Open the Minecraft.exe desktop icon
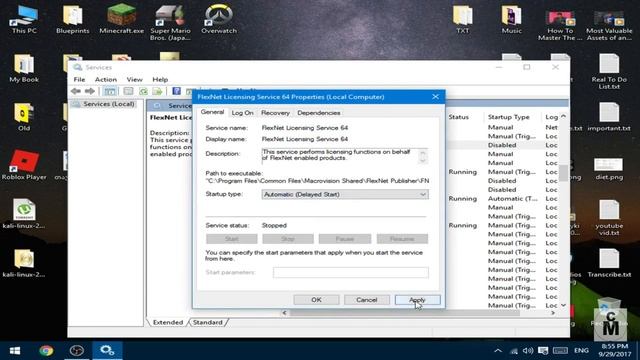This screenshot has width=640, height=360. tap(121, 19)
